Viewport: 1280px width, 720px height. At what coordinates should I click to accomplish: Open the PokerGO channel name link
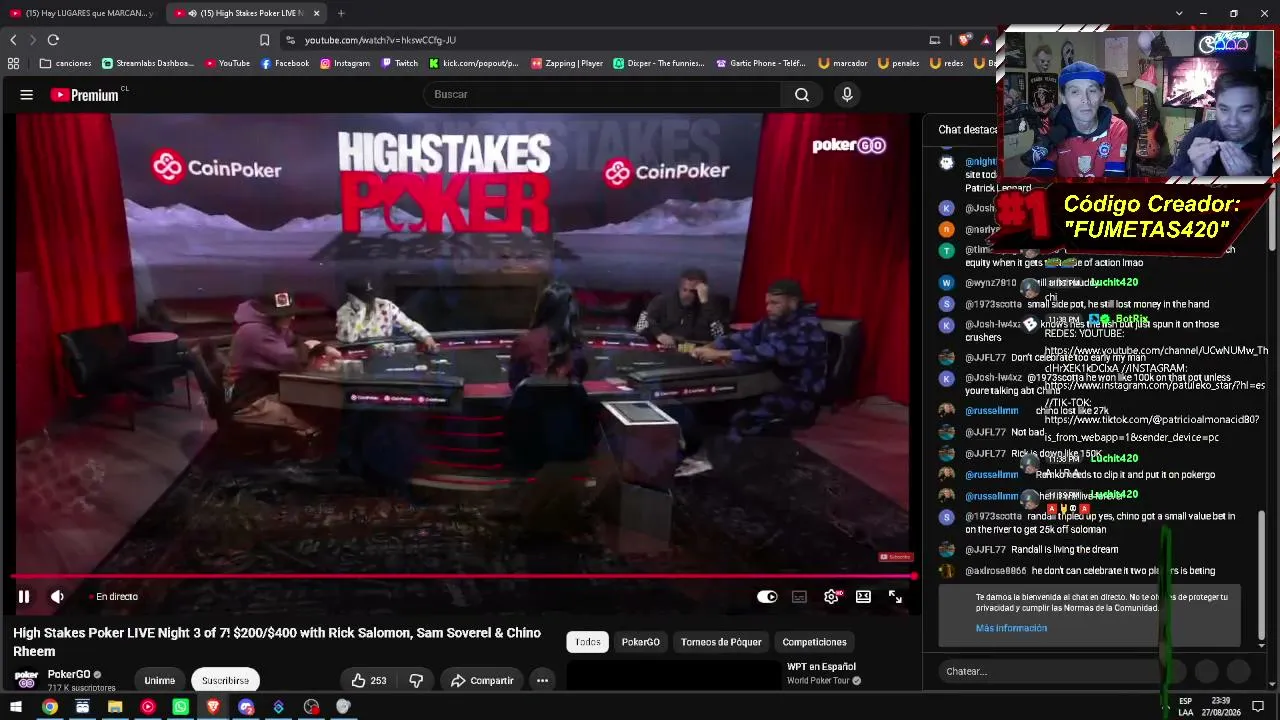[69, 674]
